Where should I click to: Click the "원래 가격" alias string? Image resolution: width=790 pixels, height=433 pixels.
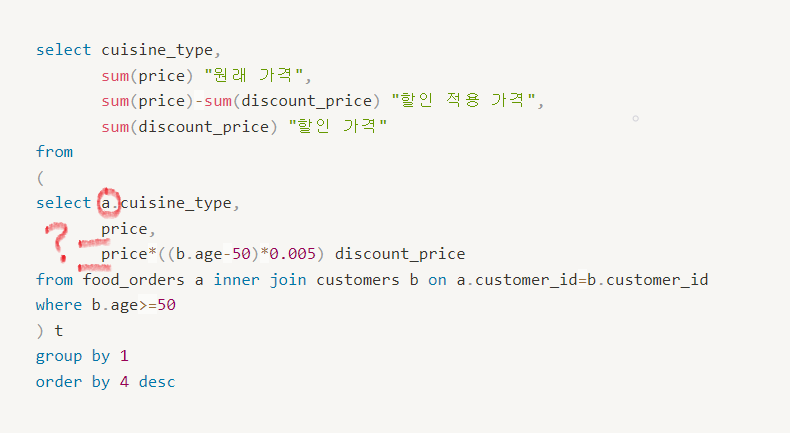pos(254,76)
